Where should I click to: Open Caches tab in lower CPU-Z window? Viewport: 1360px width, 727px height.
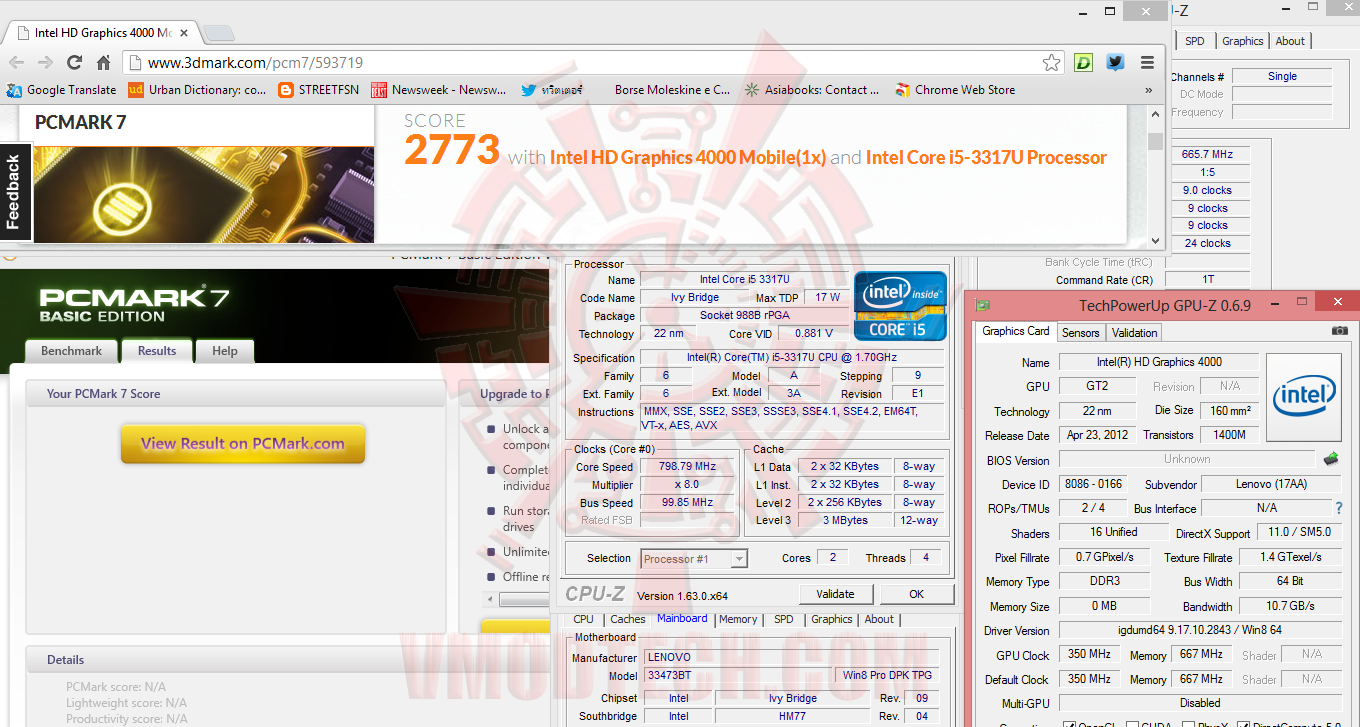[x=628, y=619]
